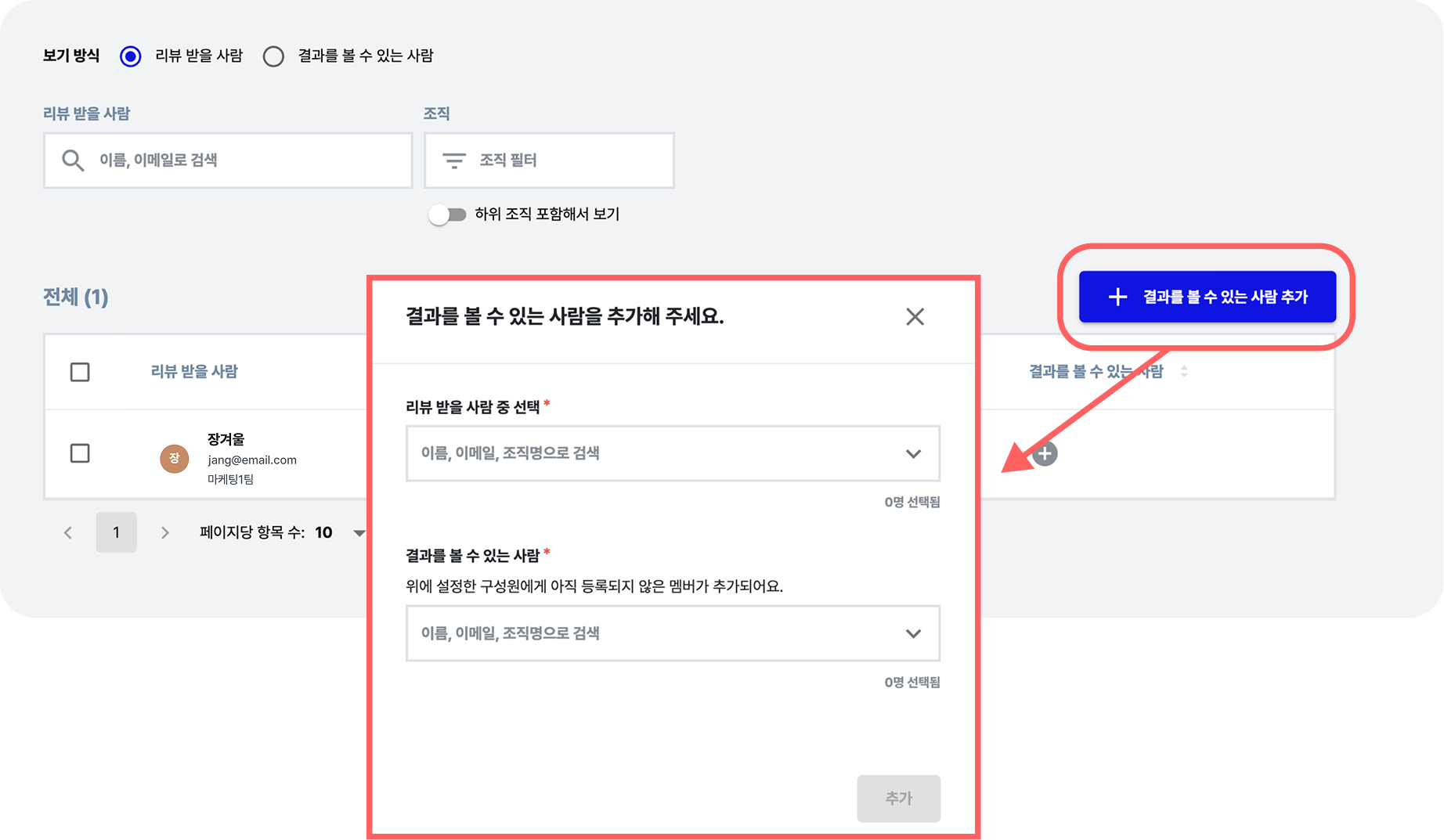Sort by 결과를 볼 수 있는 사람 column
This screenshot has height=840, width=1444.
click(1184, 371)
